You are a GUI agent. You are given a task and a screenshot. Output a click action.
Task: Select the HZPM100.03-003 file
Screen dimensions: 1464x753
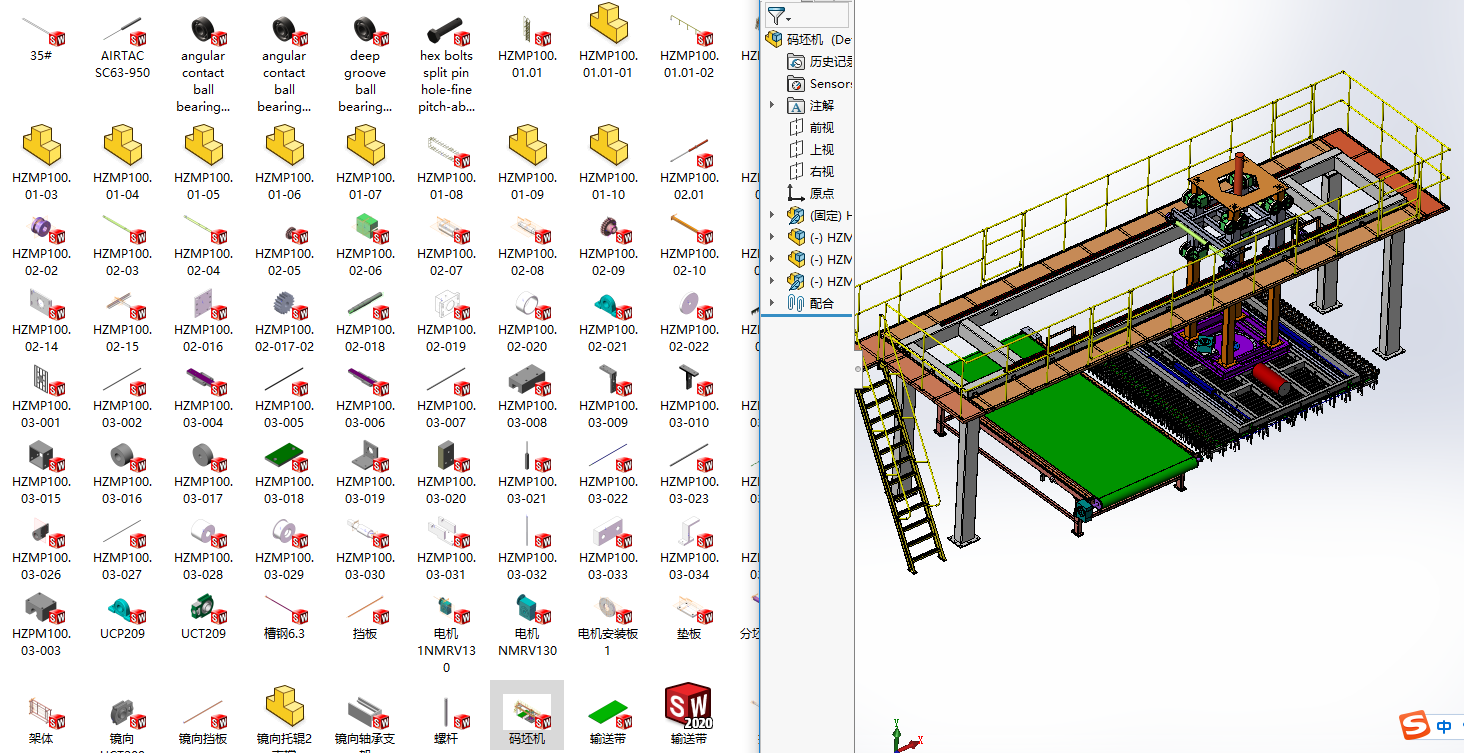point(41,625)
